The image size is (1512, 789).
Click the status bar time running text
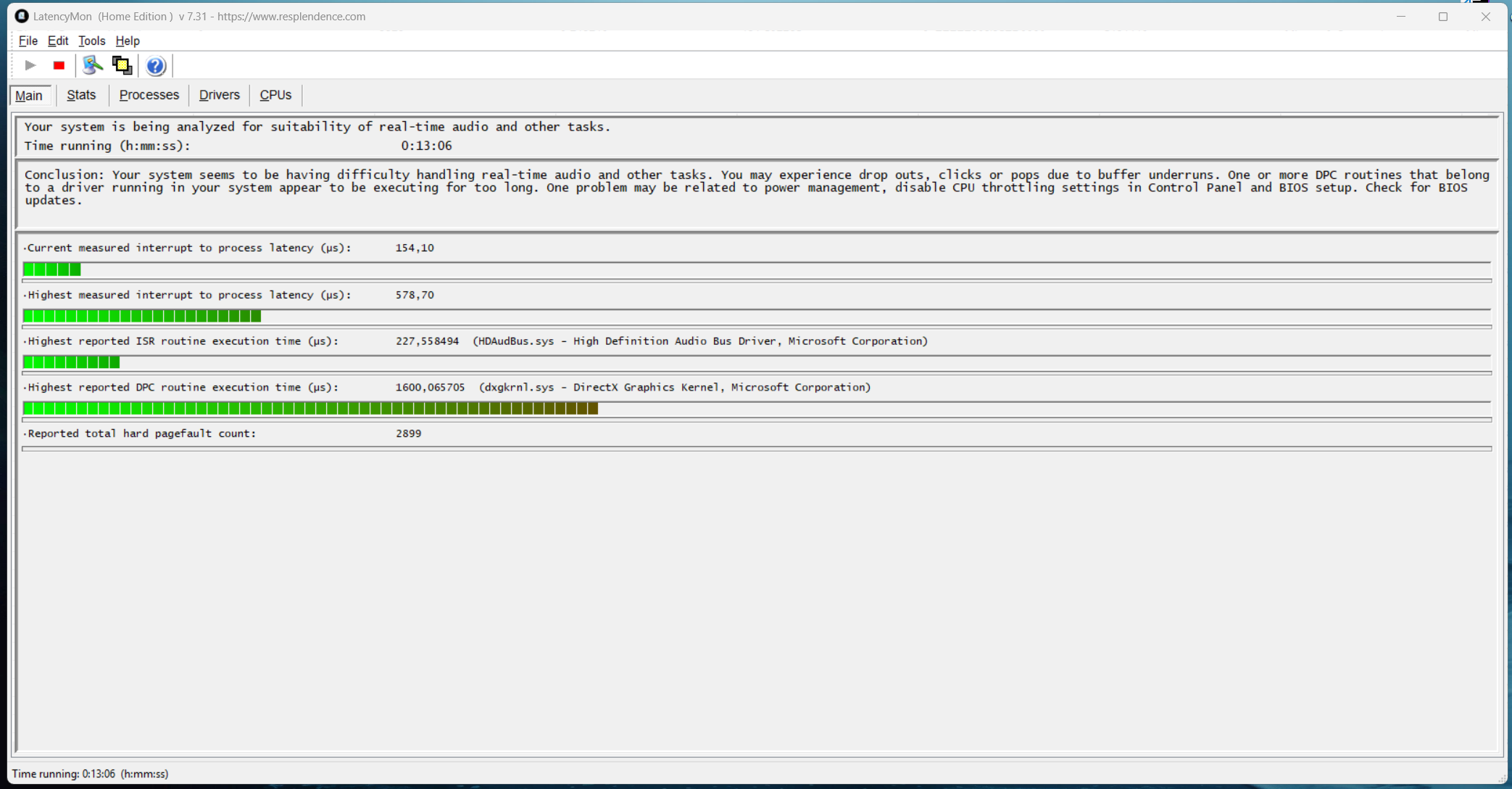91,774
